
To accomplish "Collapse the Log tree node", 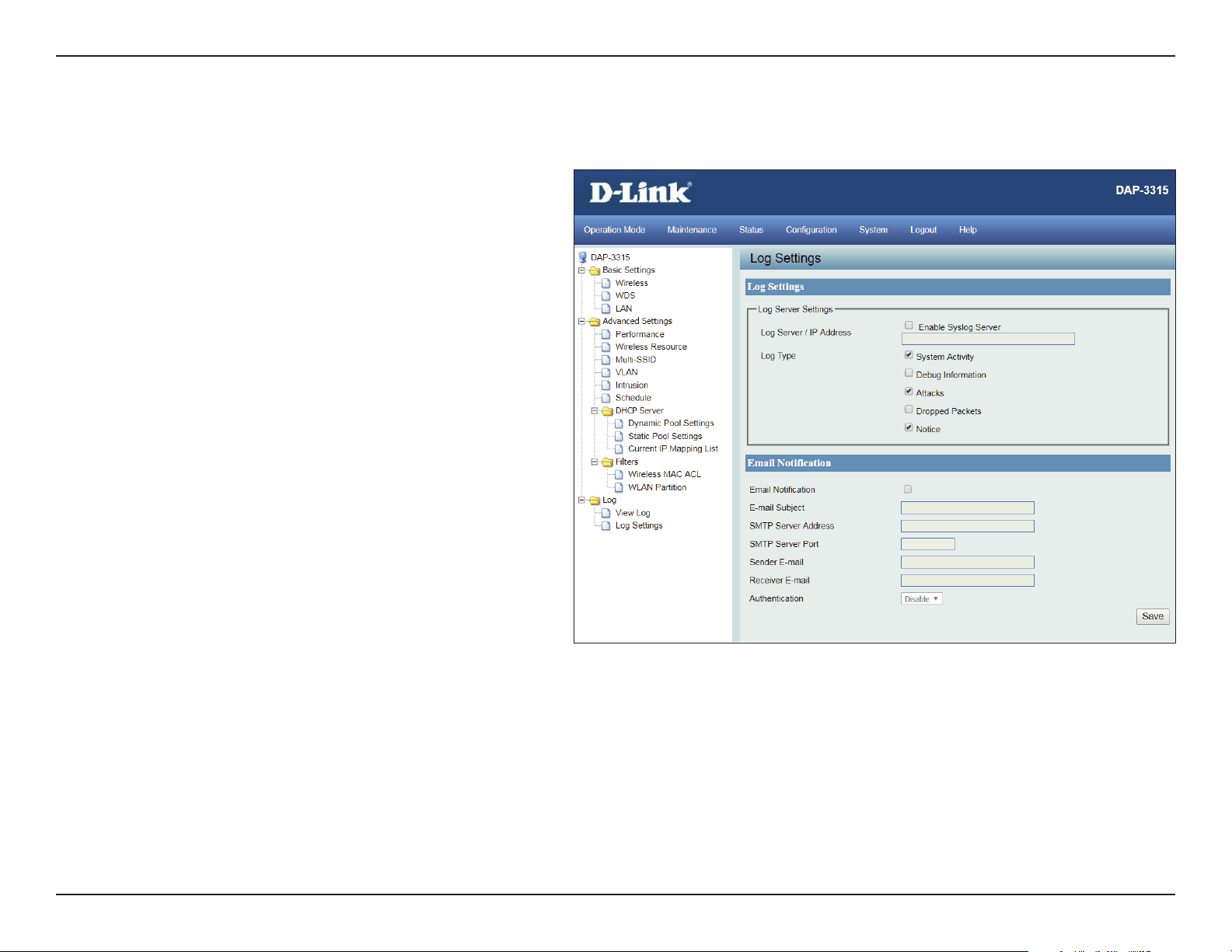I will tap(581, 500).
